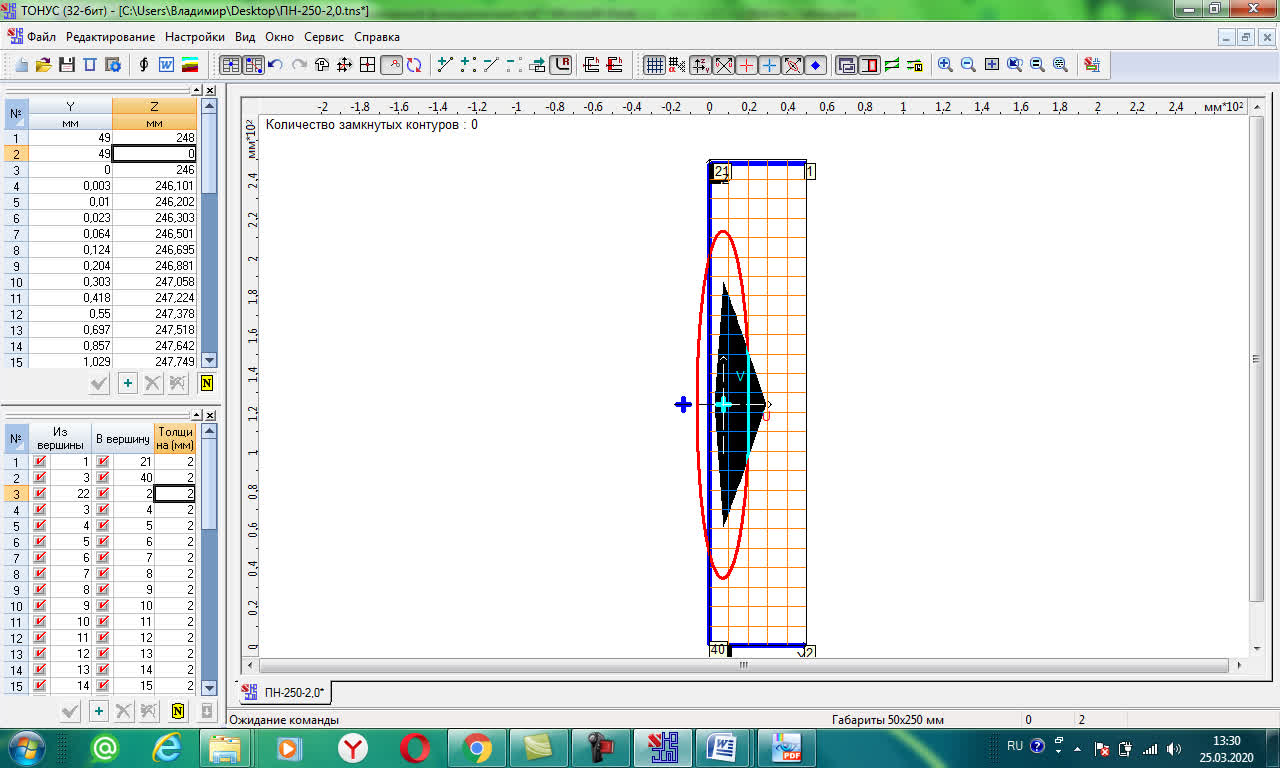Toggle the axes Z-Y display icon
1280x768 pixels.
700,65
